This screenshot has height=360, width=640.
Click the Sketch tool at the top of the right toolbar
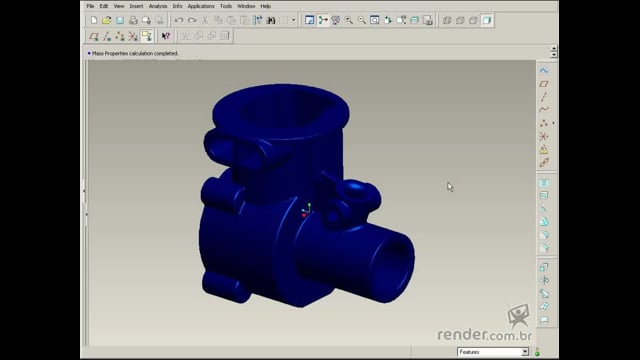(544, 71)
